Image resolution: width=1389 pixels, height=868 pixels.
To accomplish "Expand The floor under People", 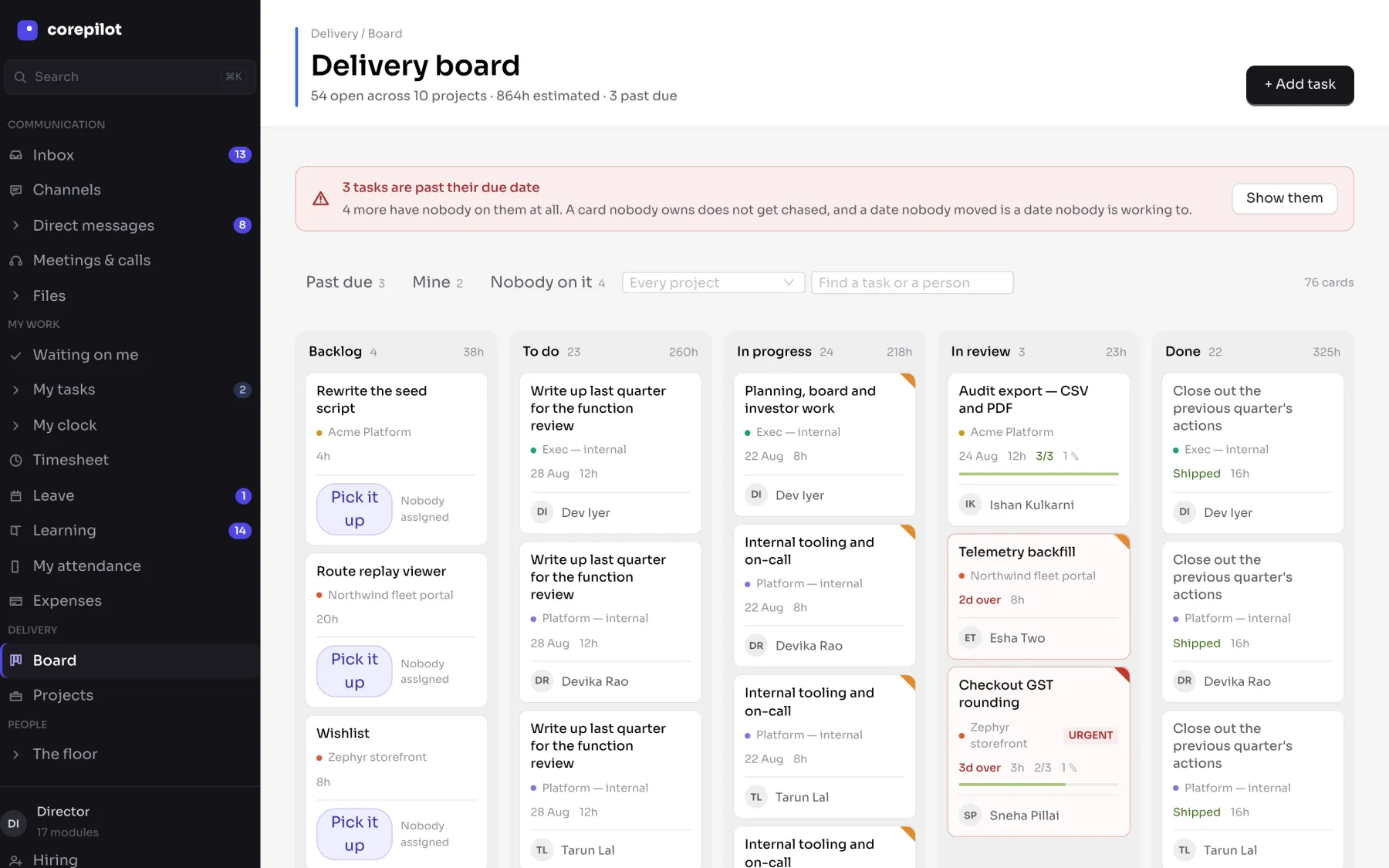I will pos(15,755).
